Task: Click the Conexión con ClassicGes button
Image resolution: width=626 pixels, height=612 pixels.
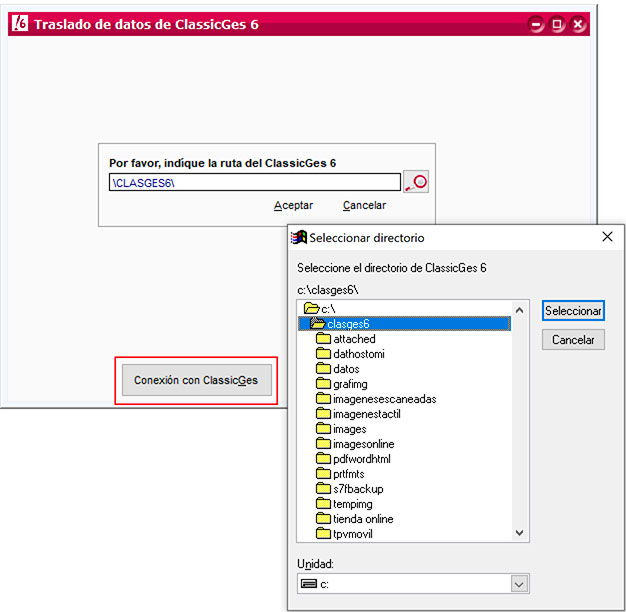Action: click(196, 380)
